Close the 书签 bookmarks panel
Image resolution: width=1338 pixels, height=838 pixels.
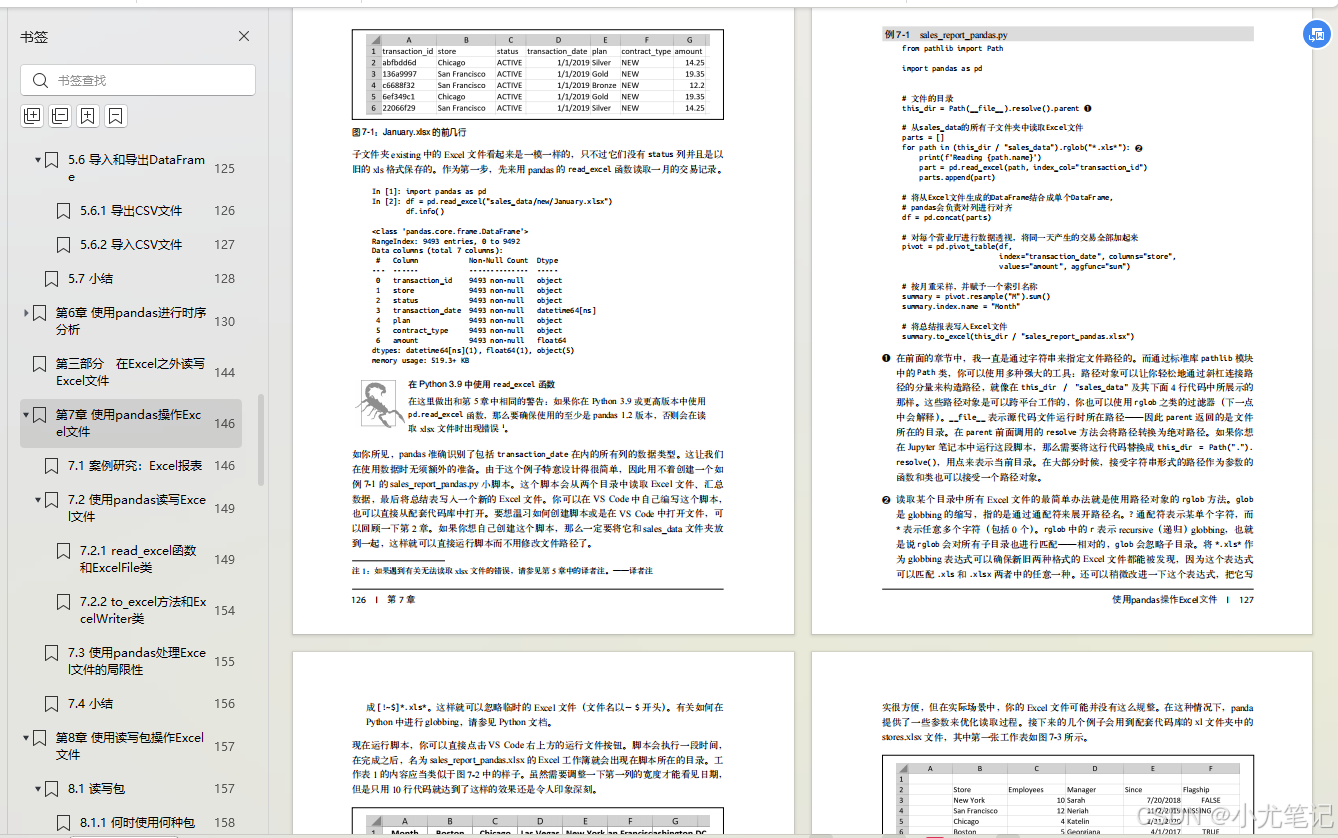[x=244, y=36]
